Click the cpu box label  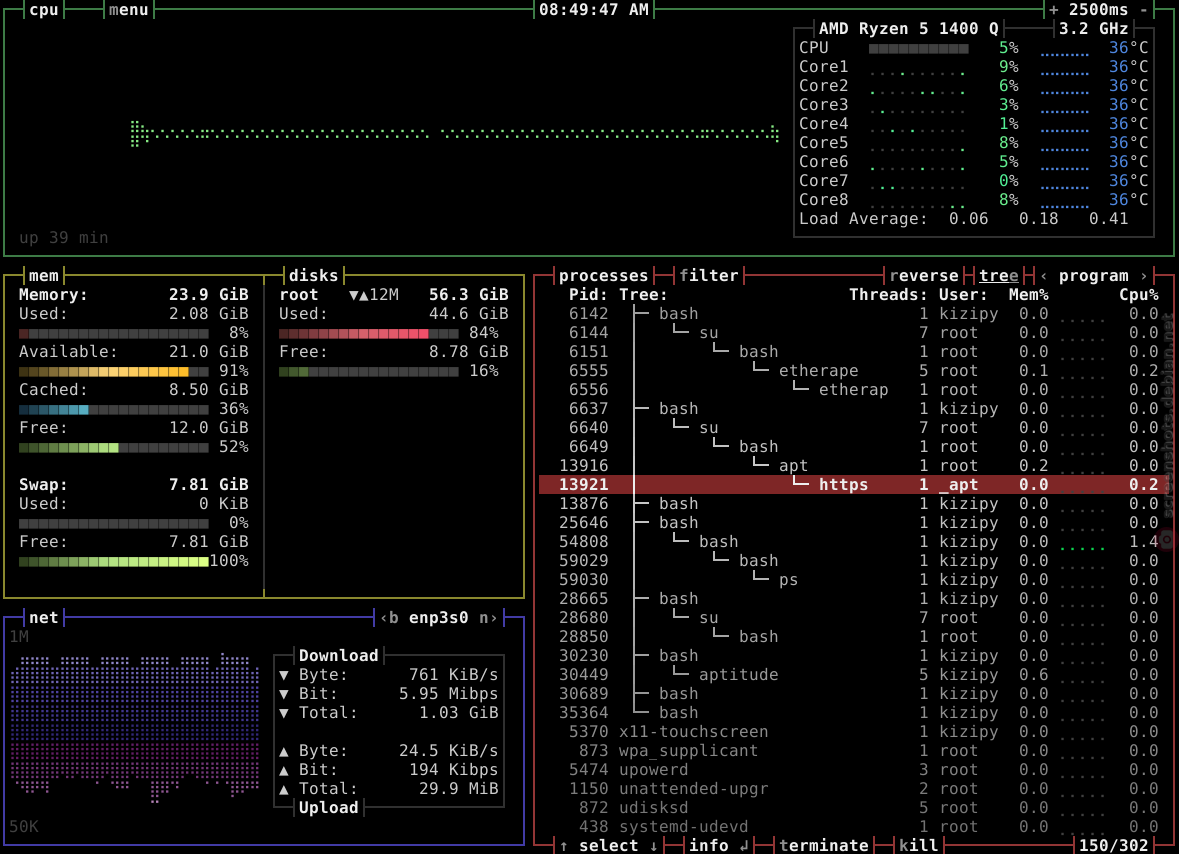[44, 10]
